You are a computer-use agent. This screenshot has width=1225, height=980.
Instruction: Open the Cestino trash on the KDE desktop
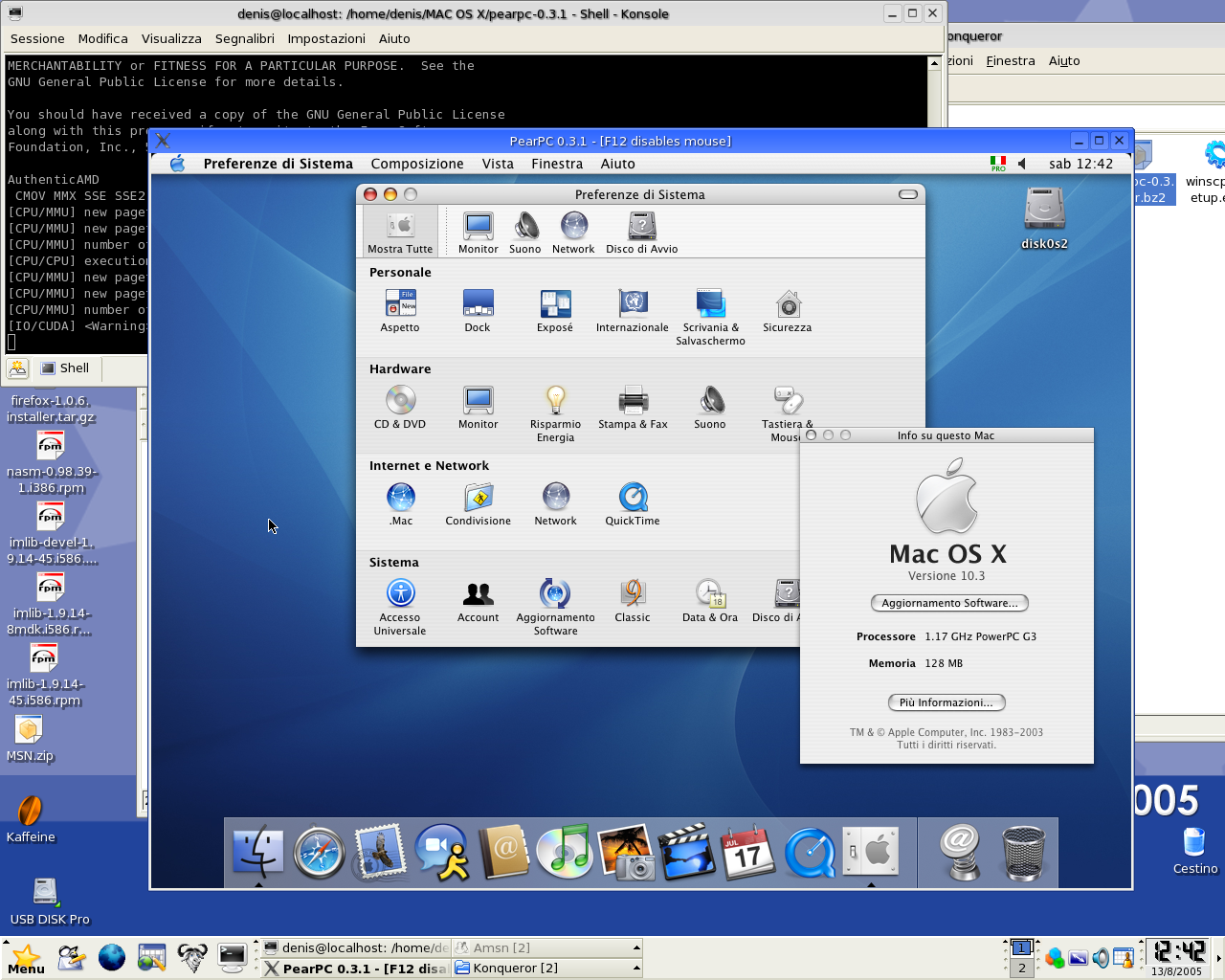[x=1195, y=851]
